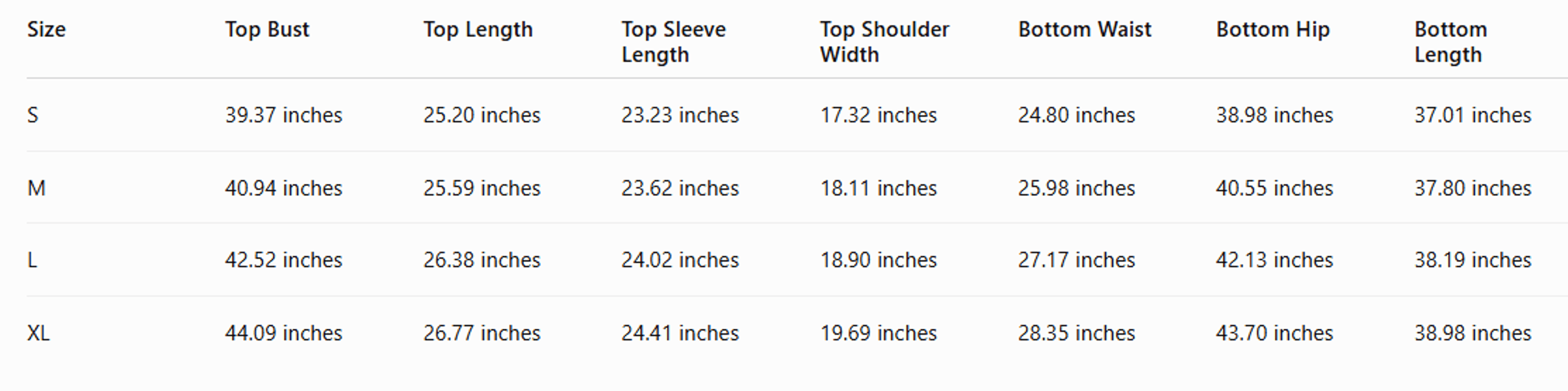Click the 24.80 inches waist cell
The image size is (1568, 391).
click(x=1077, y=115)
